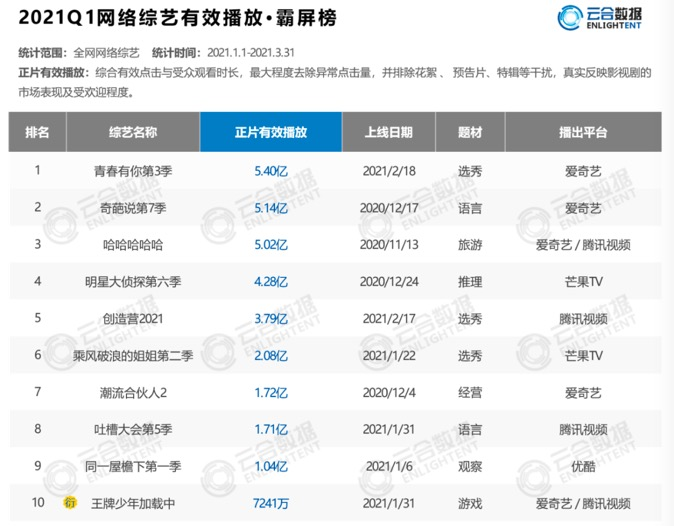The height and width of the screenshot is (526, 674).
Task: Click the launch date 2020/12/4
Action: tap(389, 393)
